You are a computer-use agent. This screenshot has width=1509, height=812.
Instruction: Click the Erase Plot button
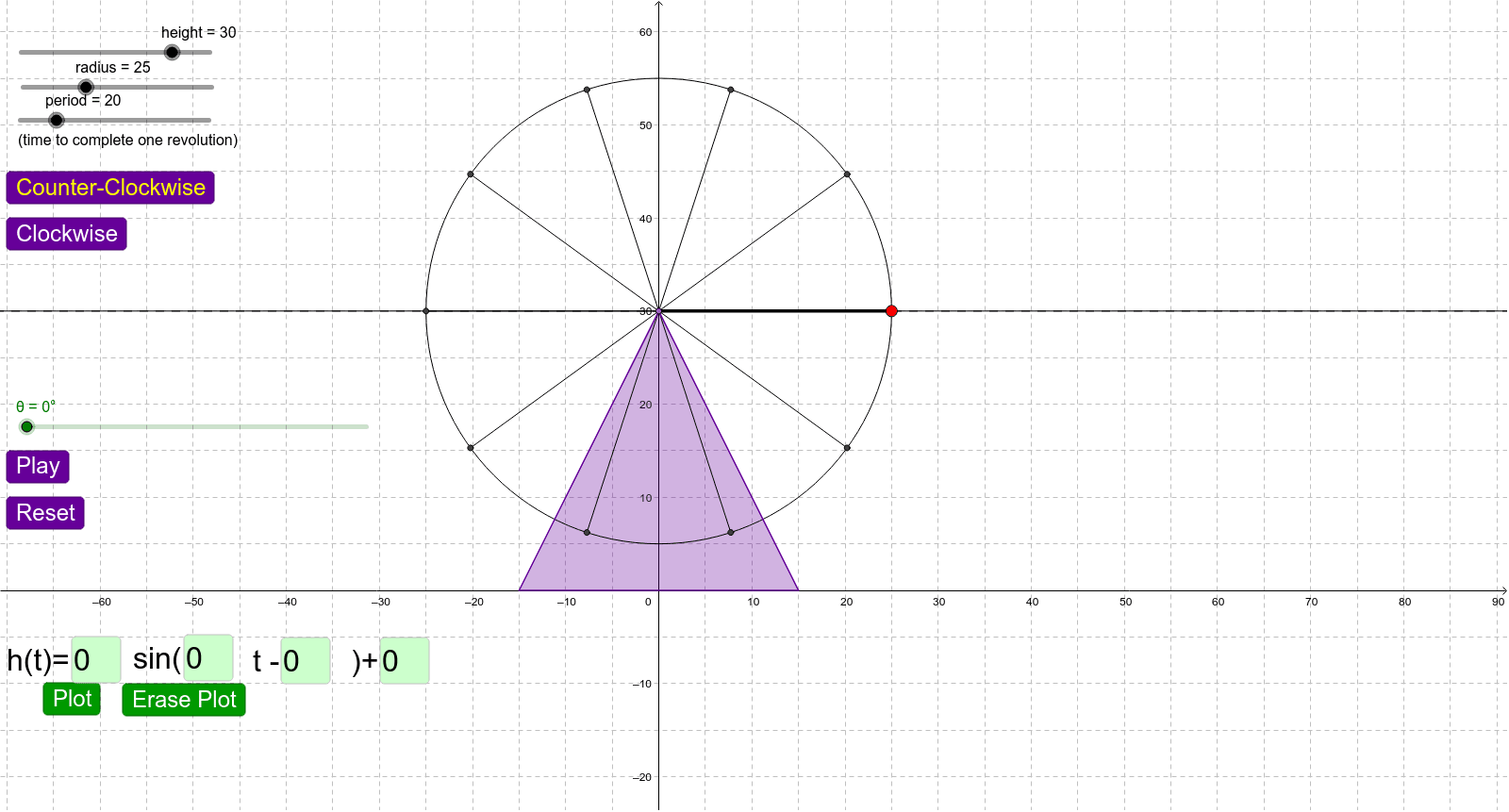(x=184, y=700)
